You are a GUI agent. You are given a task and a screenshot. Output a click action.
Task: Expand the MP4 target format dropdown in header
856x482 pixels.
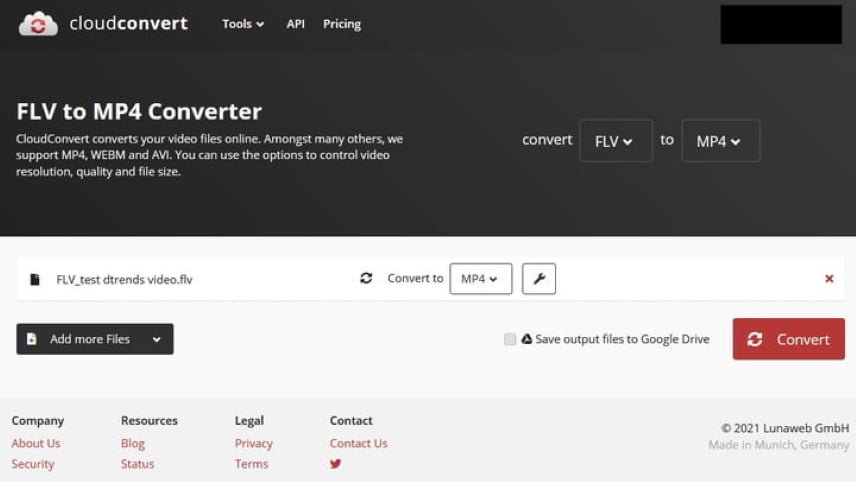coord(720,141)
